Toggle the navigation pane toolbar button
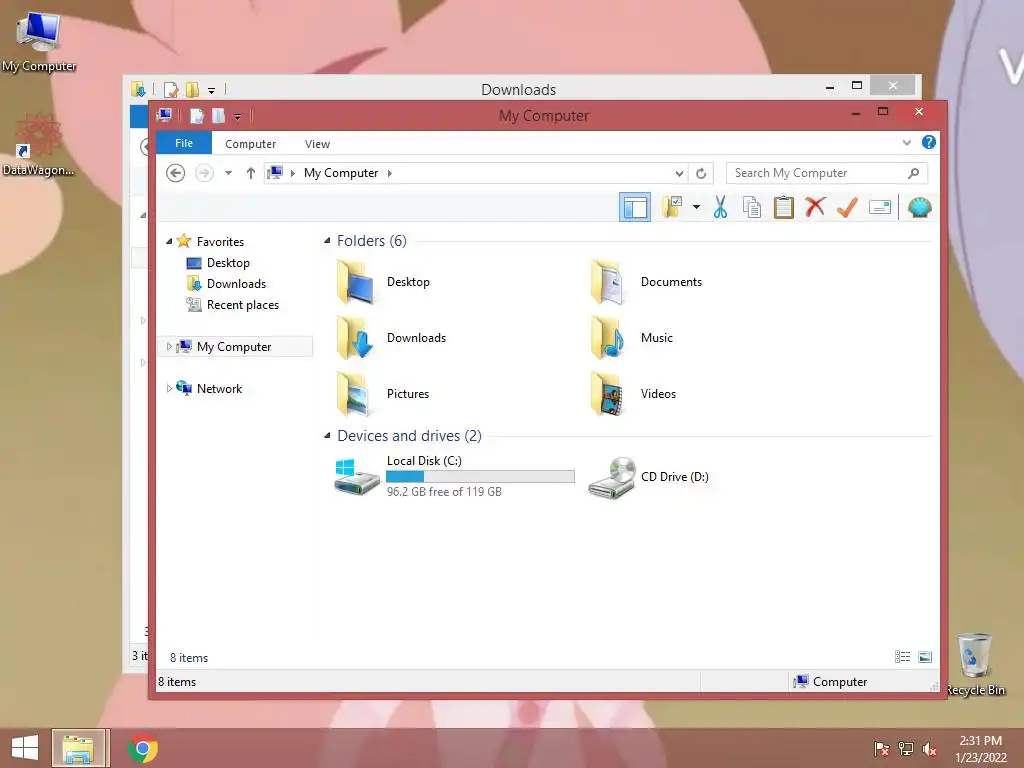The image size is (1024, 768). point(635,208)
